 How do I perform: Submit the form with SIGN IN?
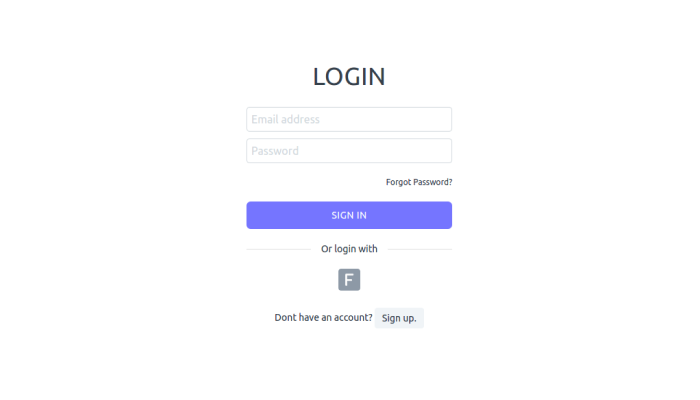click(349, 215)
